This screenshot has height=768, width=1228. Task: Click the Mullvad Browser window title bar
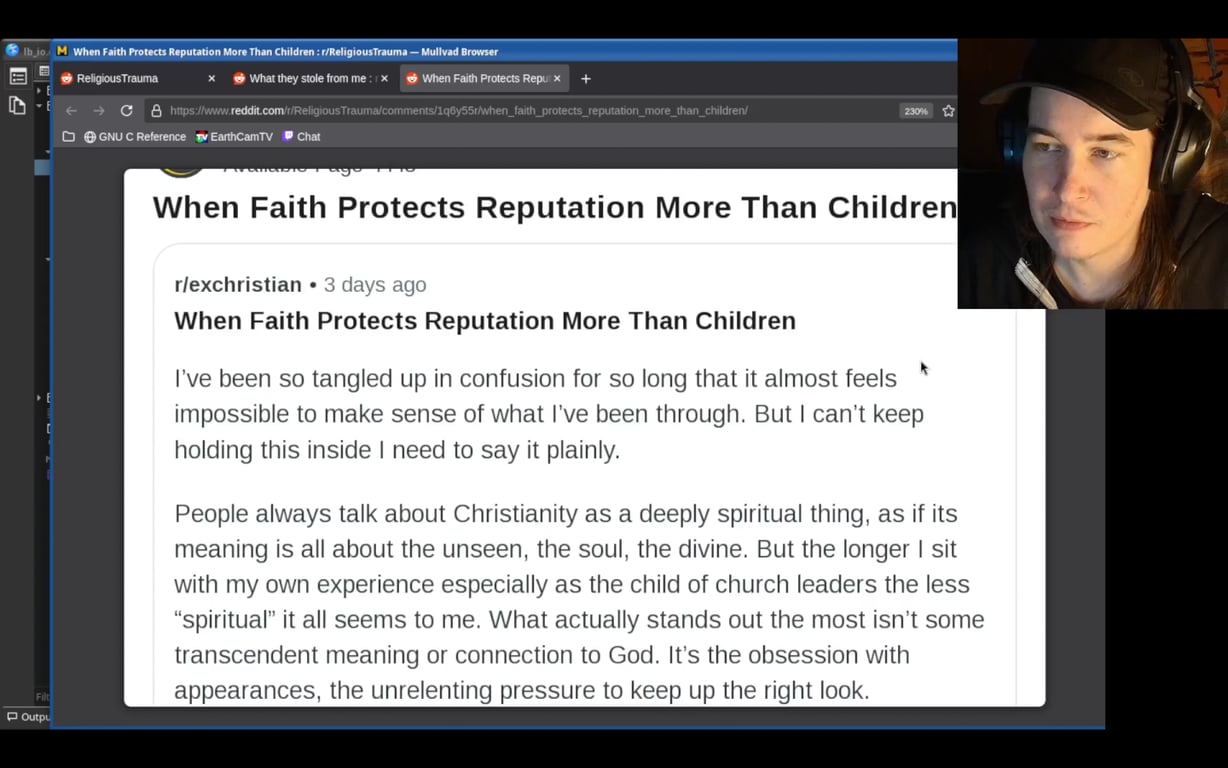tap(505, 51)
